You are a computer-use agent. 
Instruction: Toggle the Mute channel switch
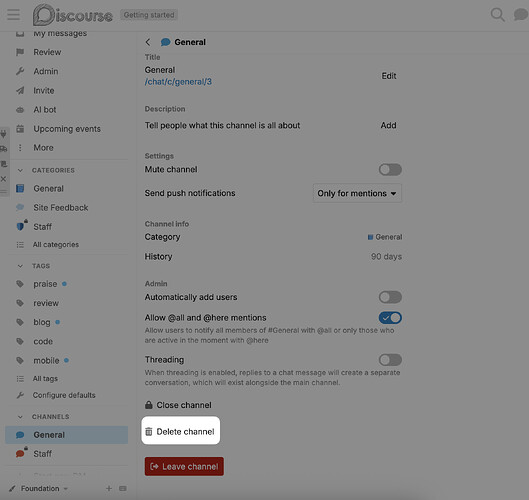[x=390, y=169]
